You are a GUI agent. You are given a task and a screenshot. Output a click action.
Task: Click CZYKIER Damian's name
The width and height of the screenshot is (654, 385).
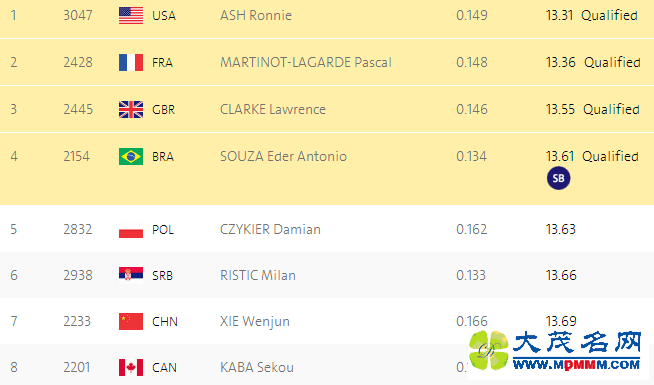coord(270,229)
